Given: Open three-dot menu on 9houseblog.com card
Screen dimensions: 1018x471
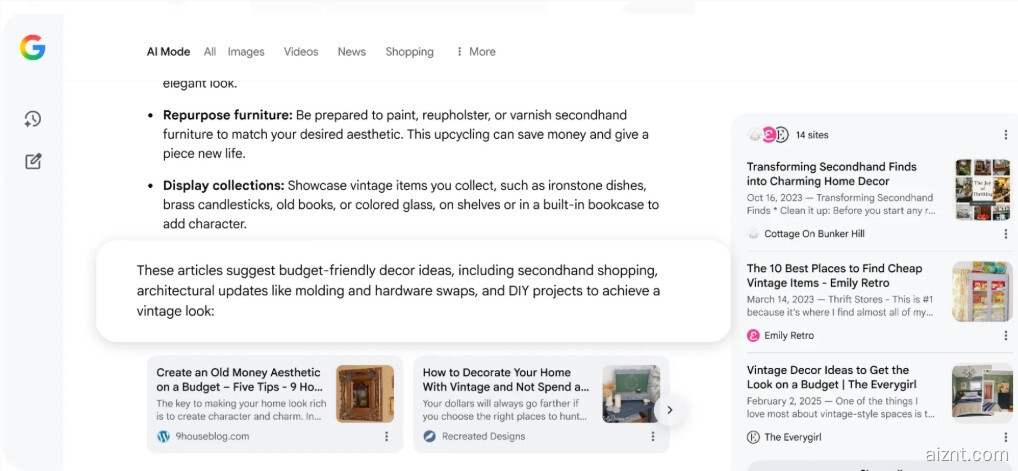Looking at the screenshot, I should [386, 436].
